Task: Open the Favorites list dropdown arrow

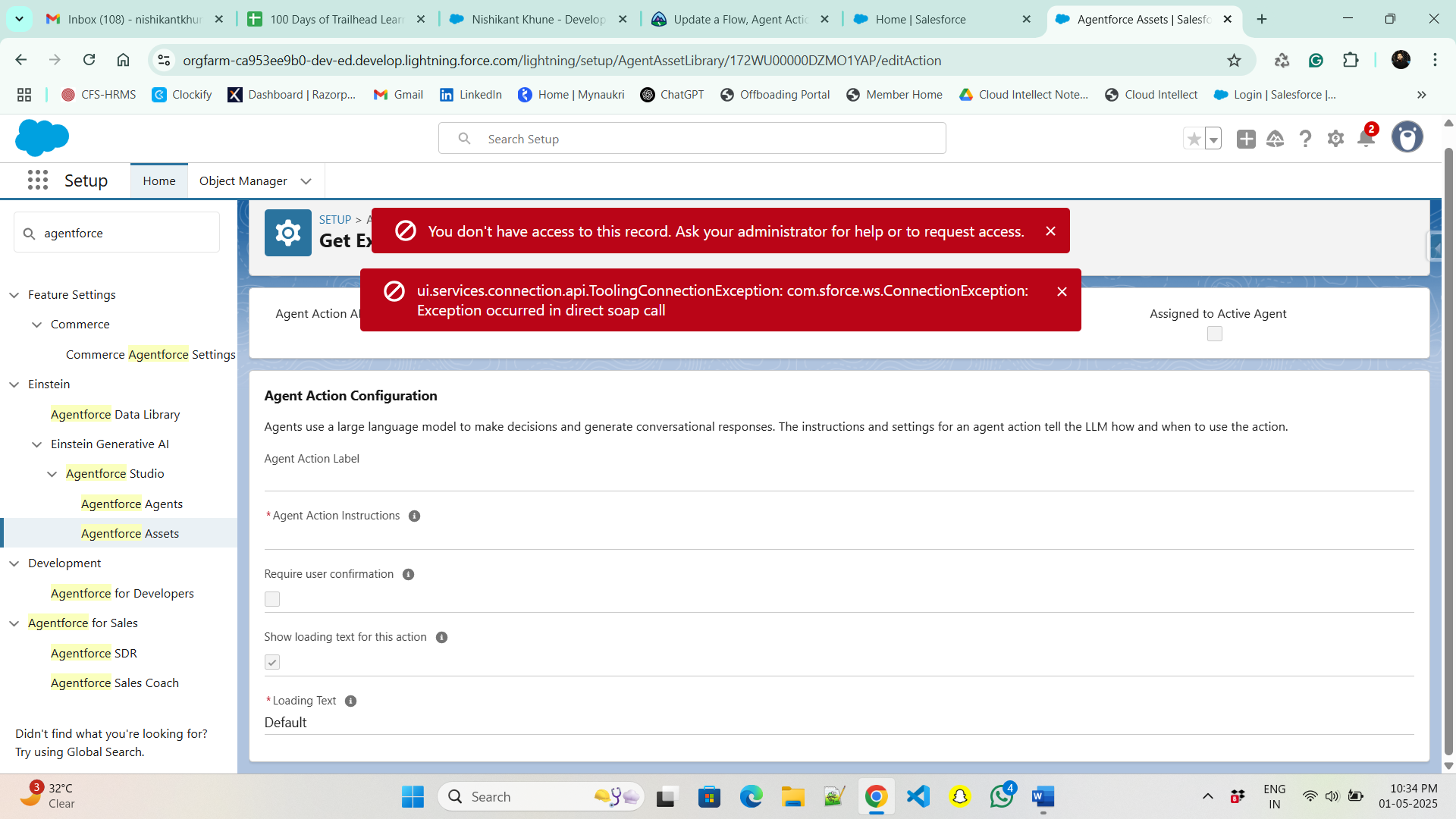Action: [1213, 140]
